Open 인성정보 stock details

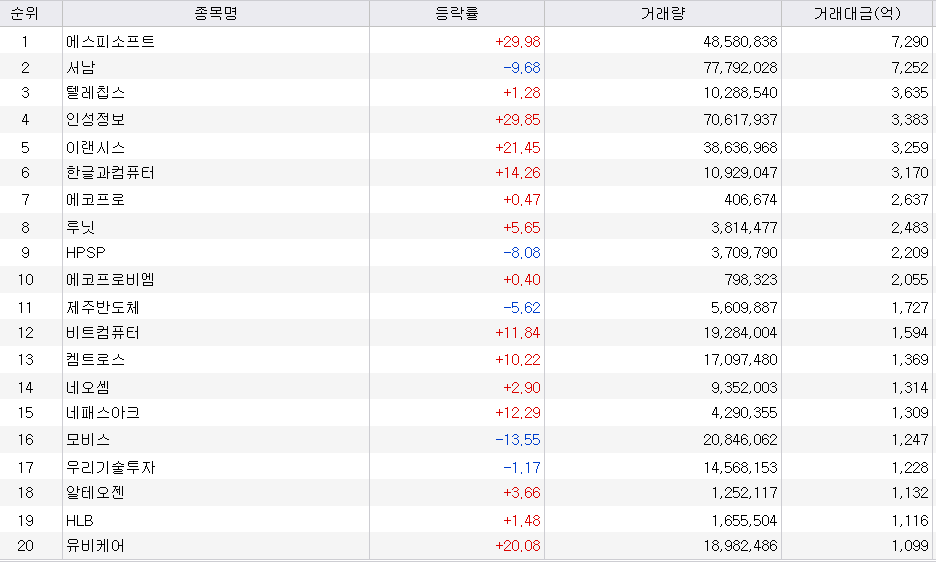click(x=96, y=119)
